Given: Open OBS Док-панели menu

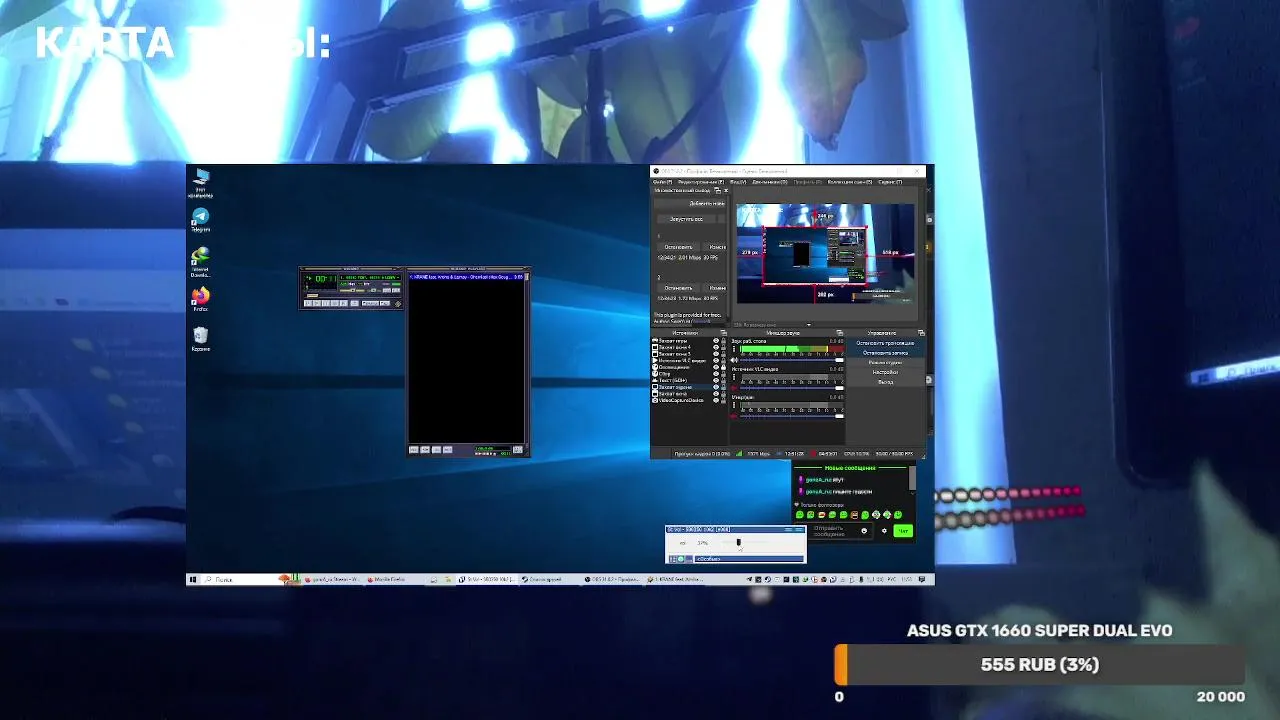Looking at the screenshot, I should point(770,182).
